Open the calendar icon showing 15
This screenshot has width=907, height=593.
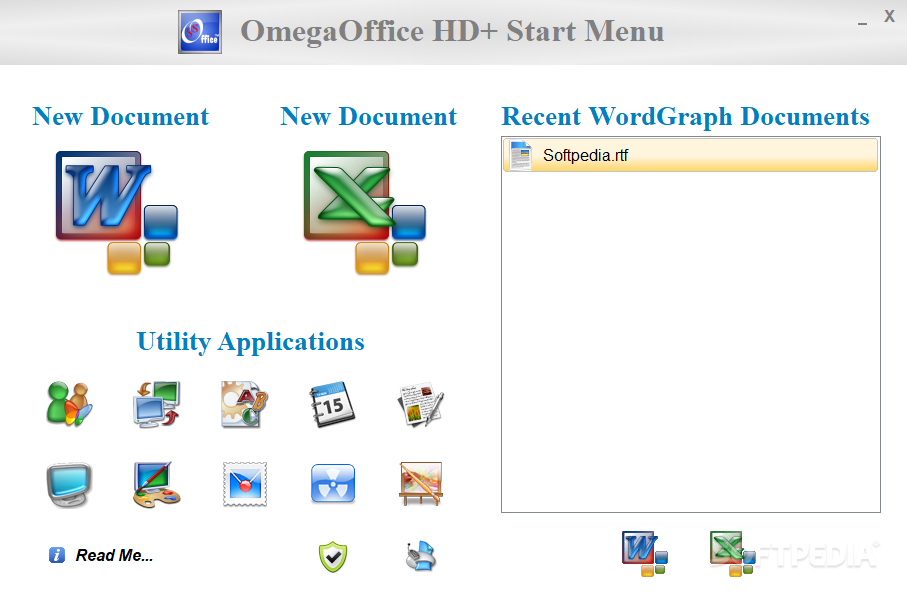333,404
